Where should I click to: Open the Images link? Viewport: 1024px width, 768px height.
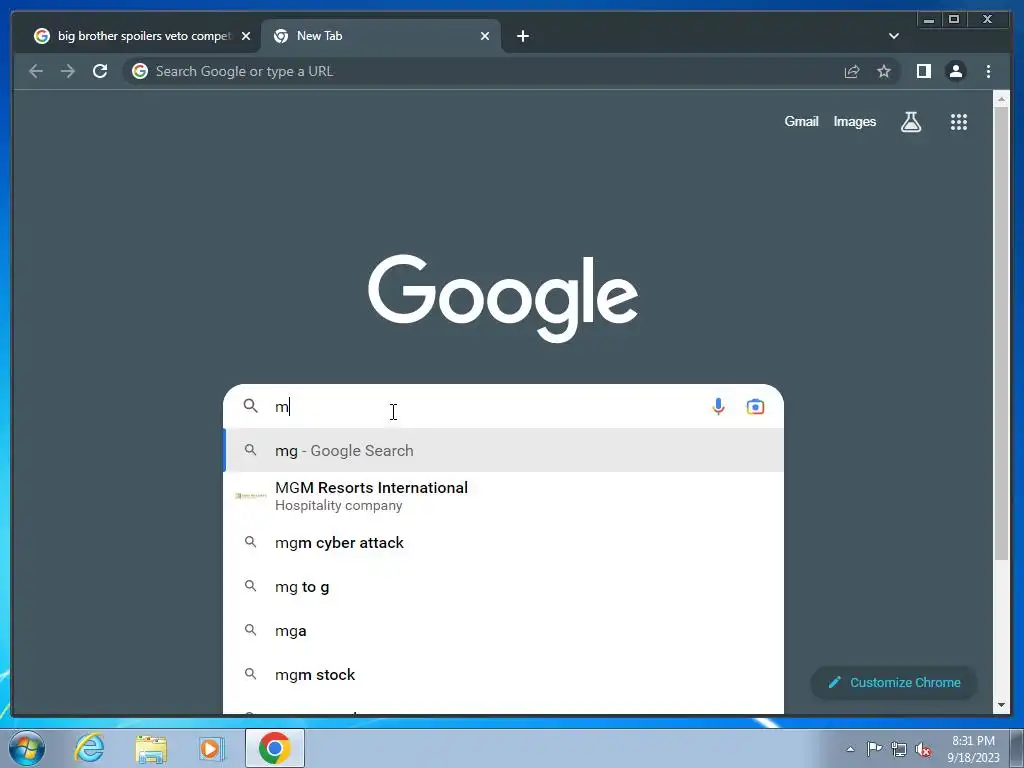pos(854,121)
